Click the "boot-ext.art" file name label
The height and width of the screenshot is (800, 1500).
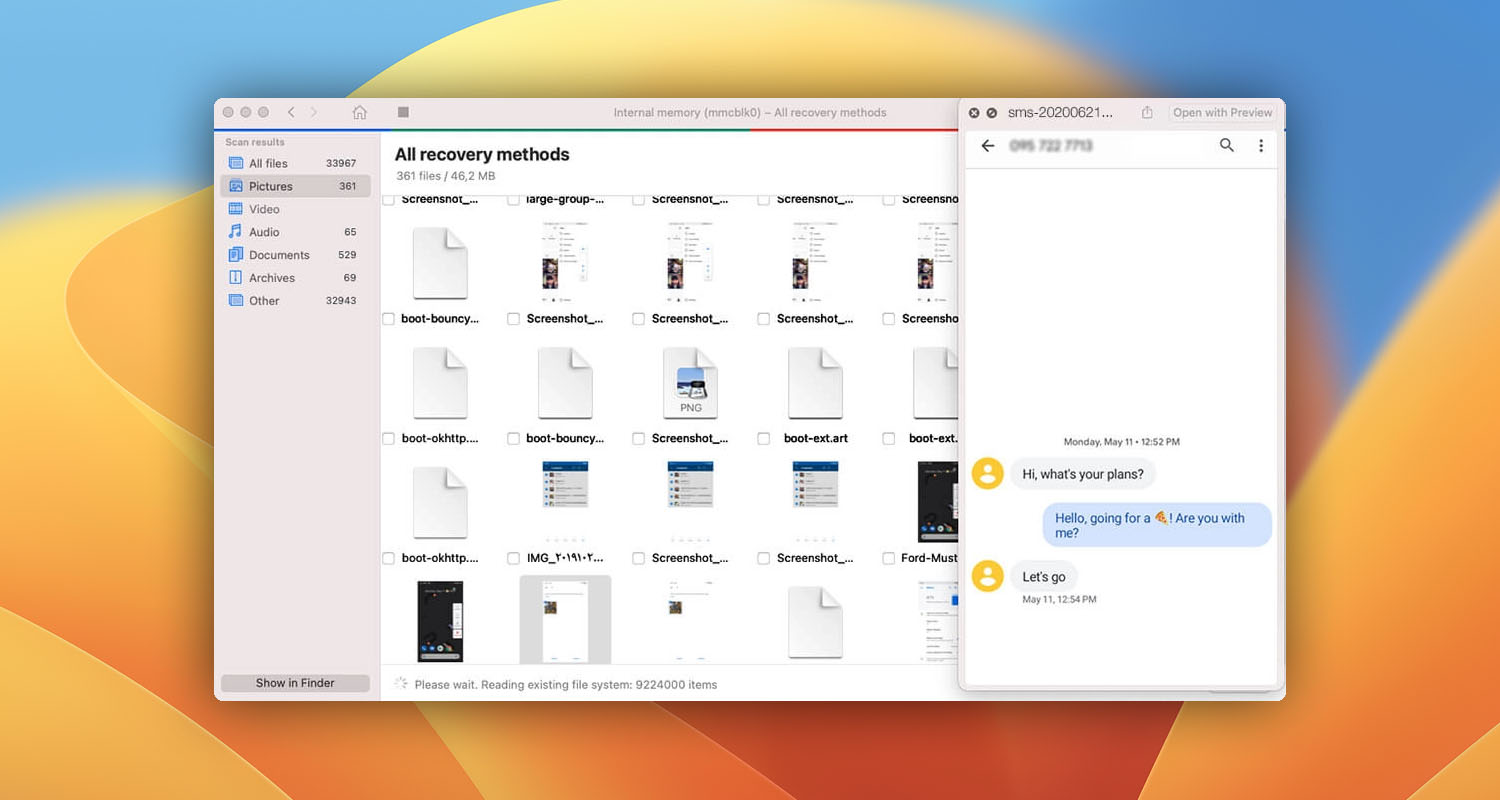point(815,439)
